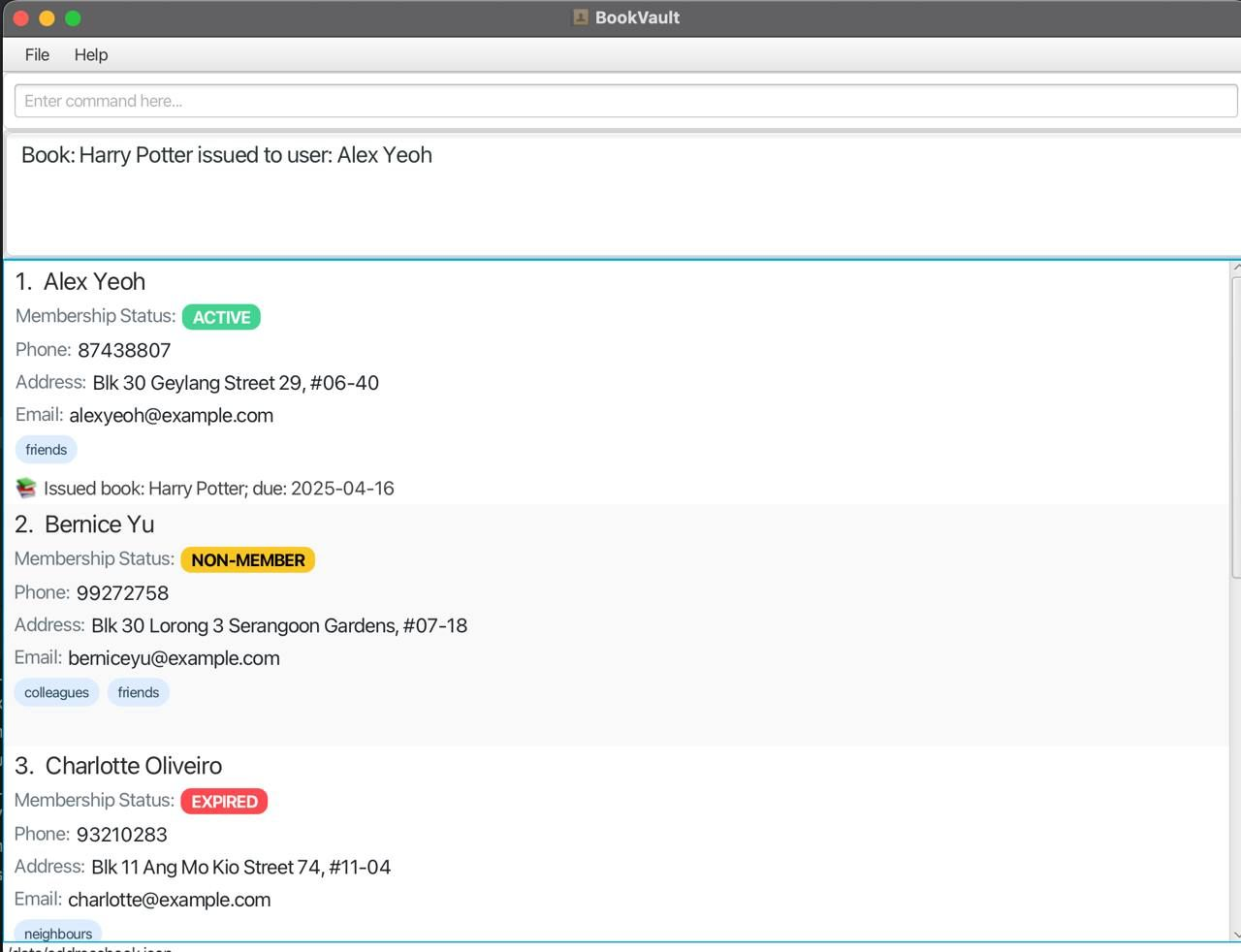This screenshot has width=1241, height=952.
Task: Click the vertical scrollbar thumb
Action: [1235, 427]
